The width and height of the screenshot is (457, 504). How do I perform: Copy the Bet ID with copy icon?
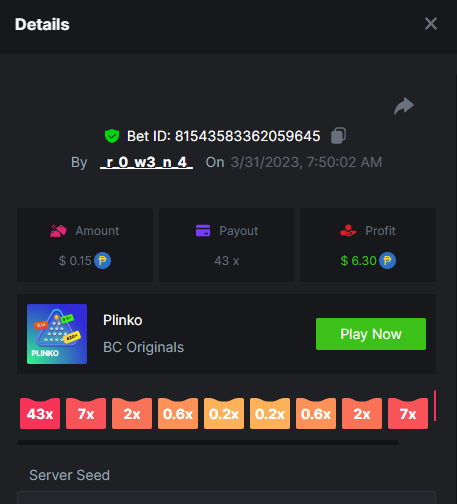pos(338,136)
